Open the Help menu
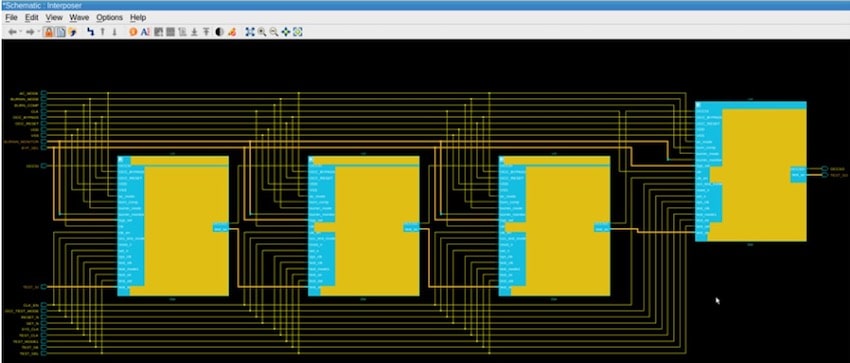This screenshot has height=363, width=850. pos(138,17)
